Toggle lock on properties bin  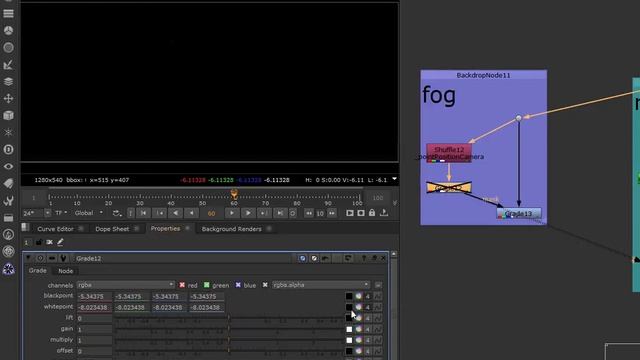39,242
